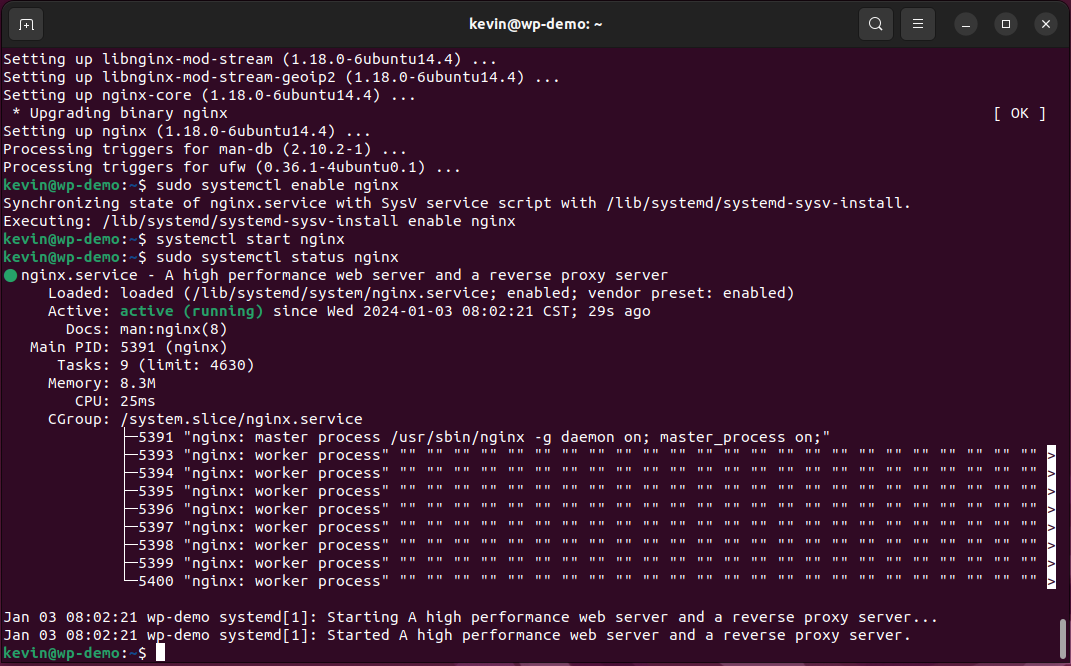Image resolution: width=1071 pixels, height=666 pixels.
Task: Click the 'sudo systemctl enable nginx' command
Action: click(x=277, y=185)
